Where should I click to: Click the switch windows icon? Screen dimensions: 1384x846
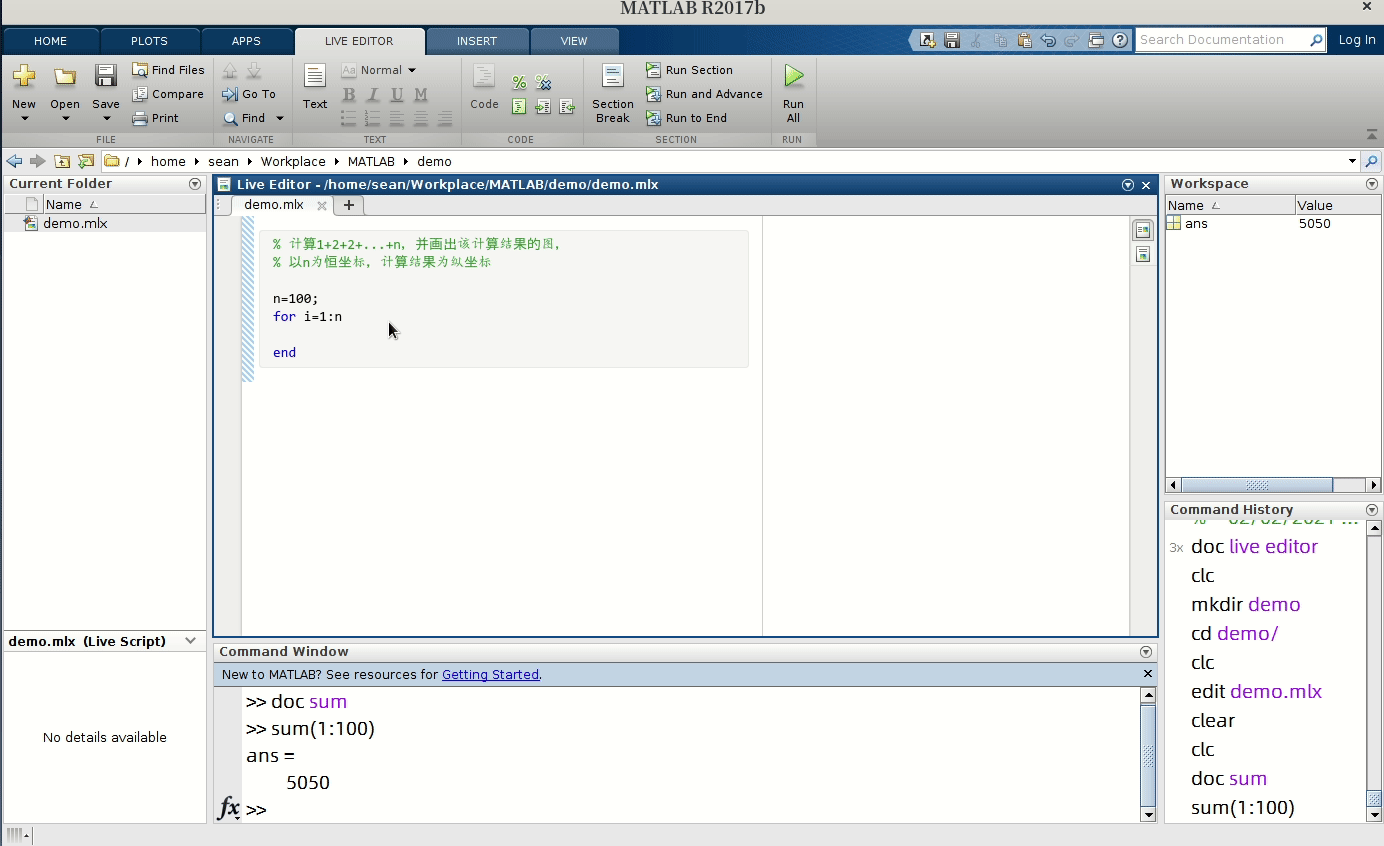click(x=1096, y=40)
